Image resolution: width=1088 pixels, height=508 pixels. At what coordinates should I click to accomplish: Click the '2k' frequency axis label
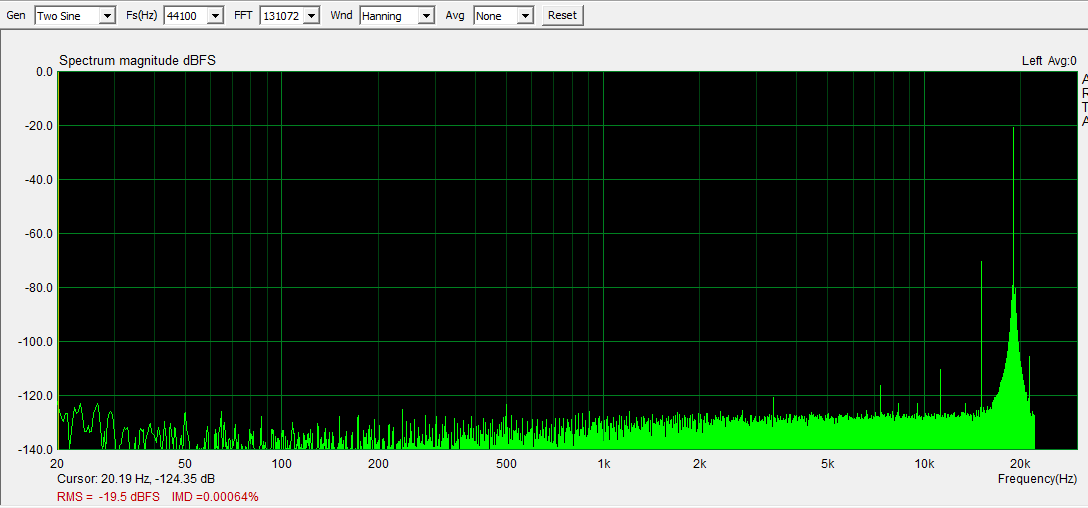coord(699,464)
